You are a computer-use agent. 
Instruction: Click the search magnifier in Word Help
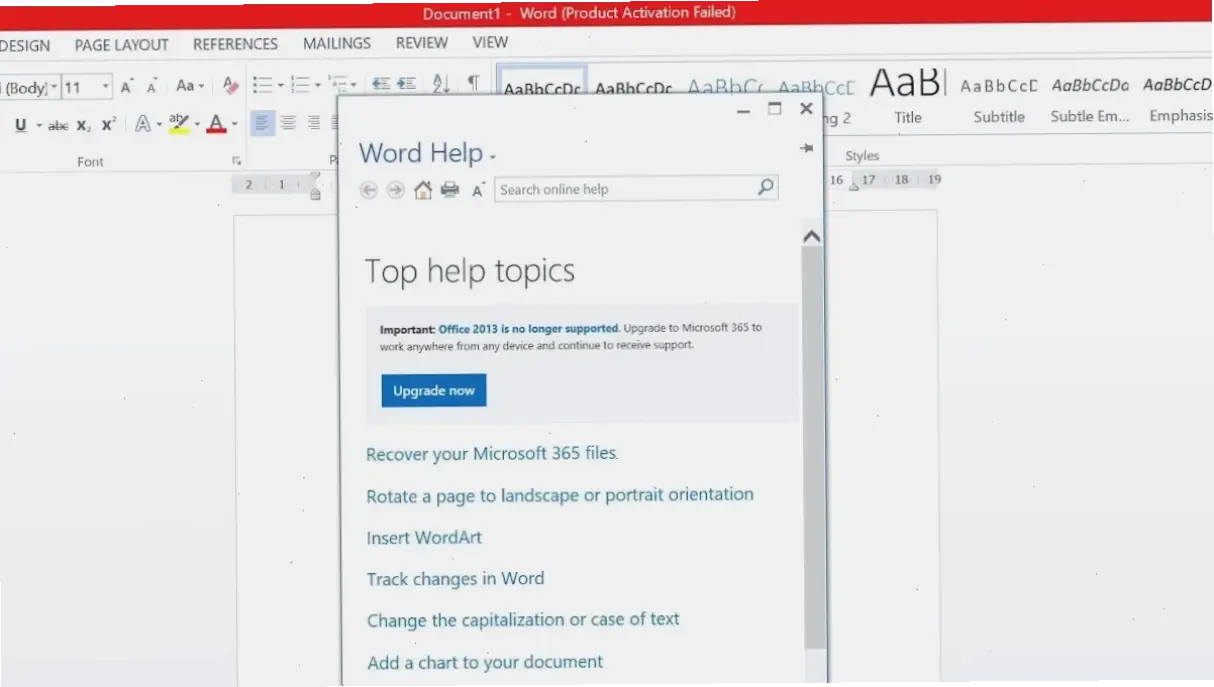point(765,187)
